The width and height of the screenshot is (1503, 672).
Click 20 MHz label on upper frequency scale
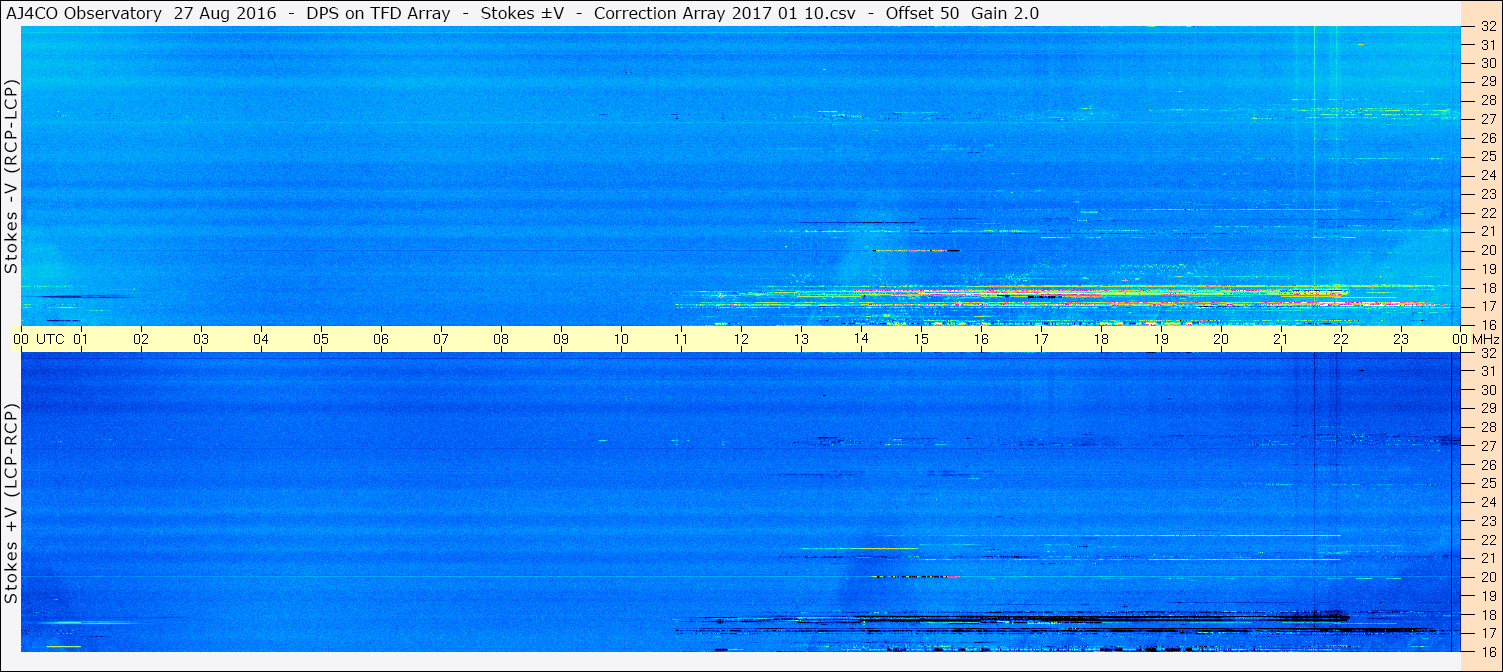pos(1487,250)
